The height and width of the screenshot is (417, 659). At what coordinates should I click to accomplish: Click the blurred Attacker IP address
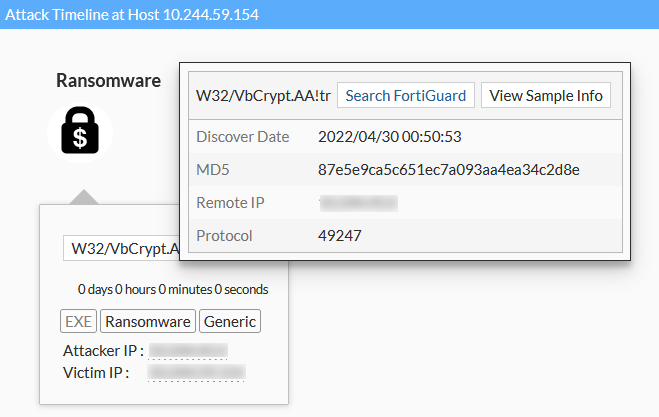click(189, 351)
